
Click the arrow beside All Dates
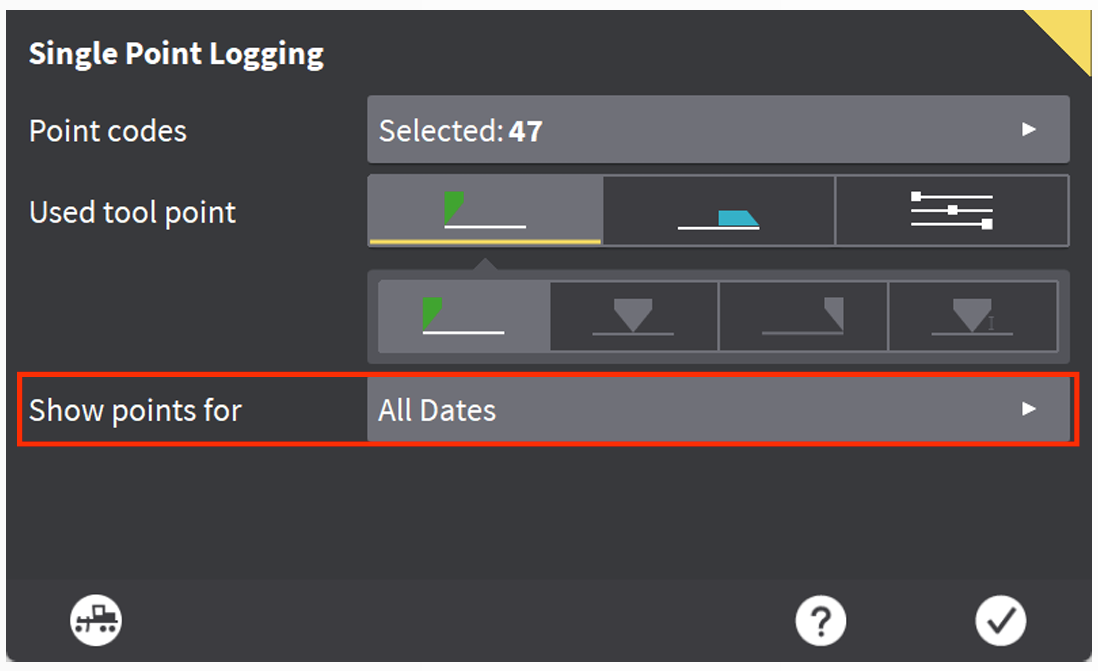(1028, 409)
